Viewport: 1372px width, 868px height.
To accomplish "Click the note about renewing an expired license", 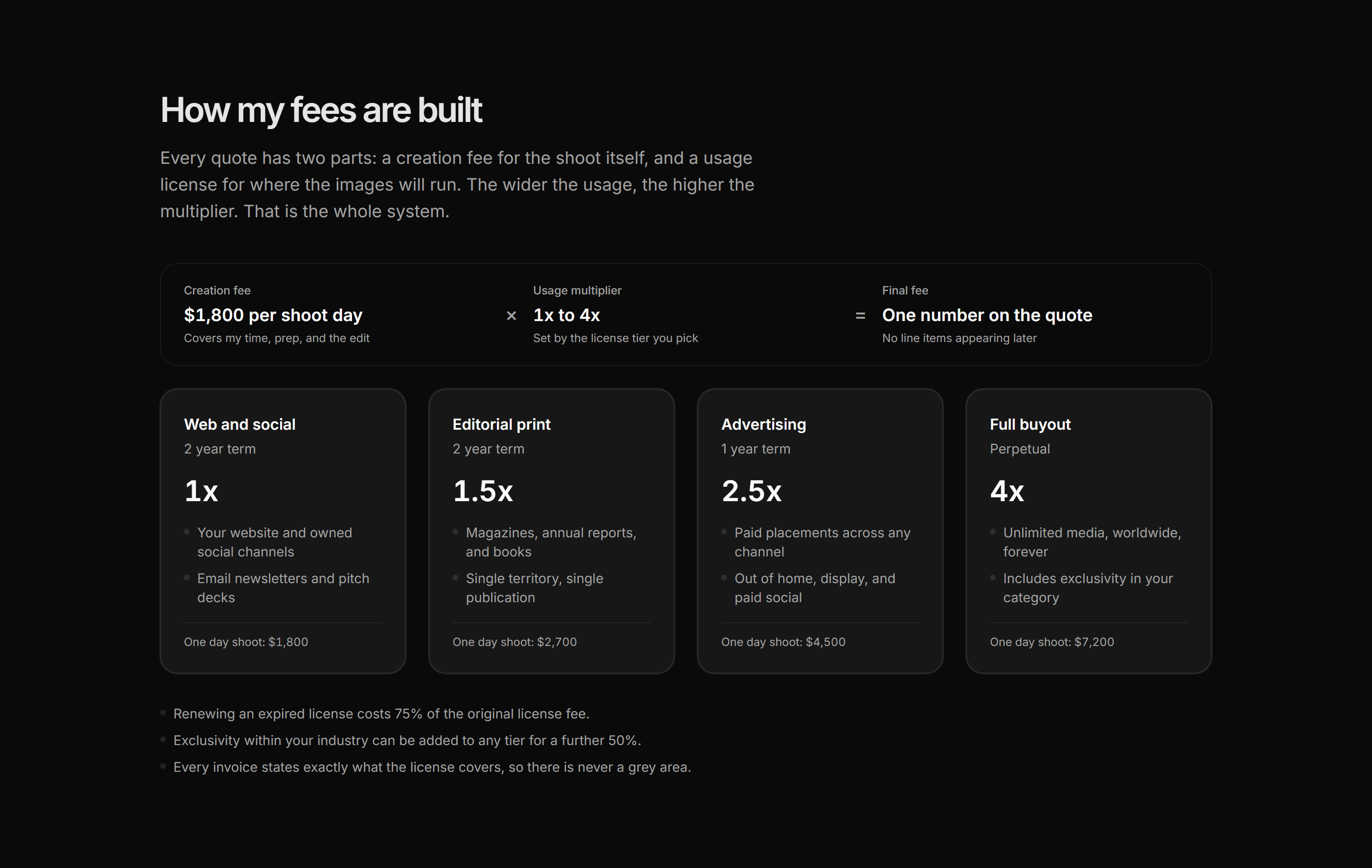I will pos(381,714).
